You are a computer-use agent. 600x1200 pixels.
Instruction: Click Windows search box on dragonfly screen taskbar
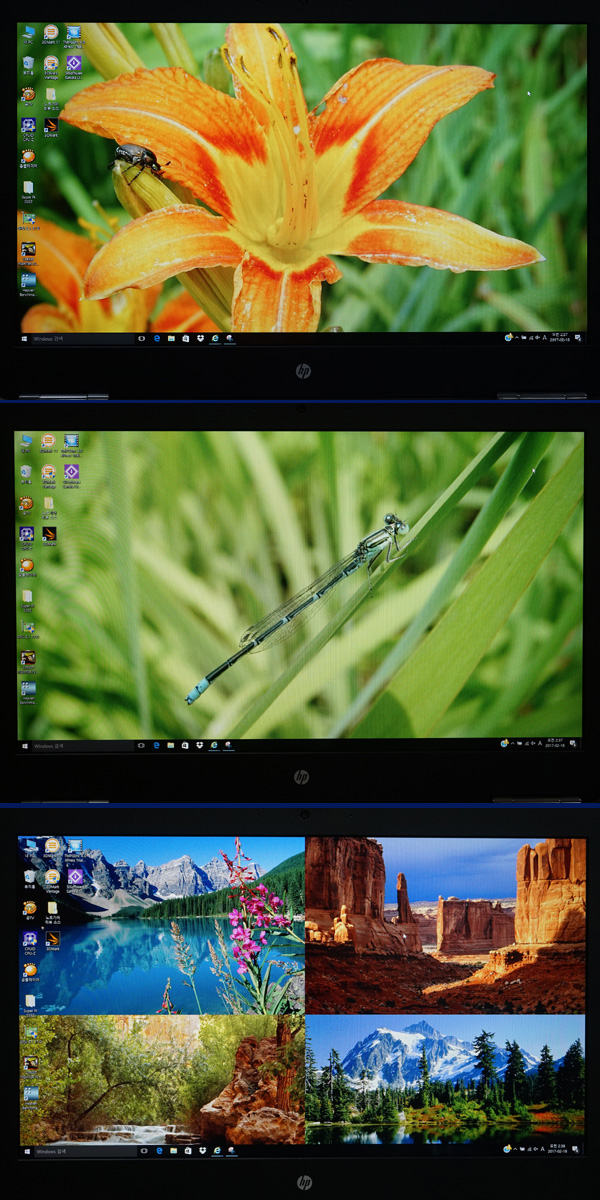[x=83, y=746]
